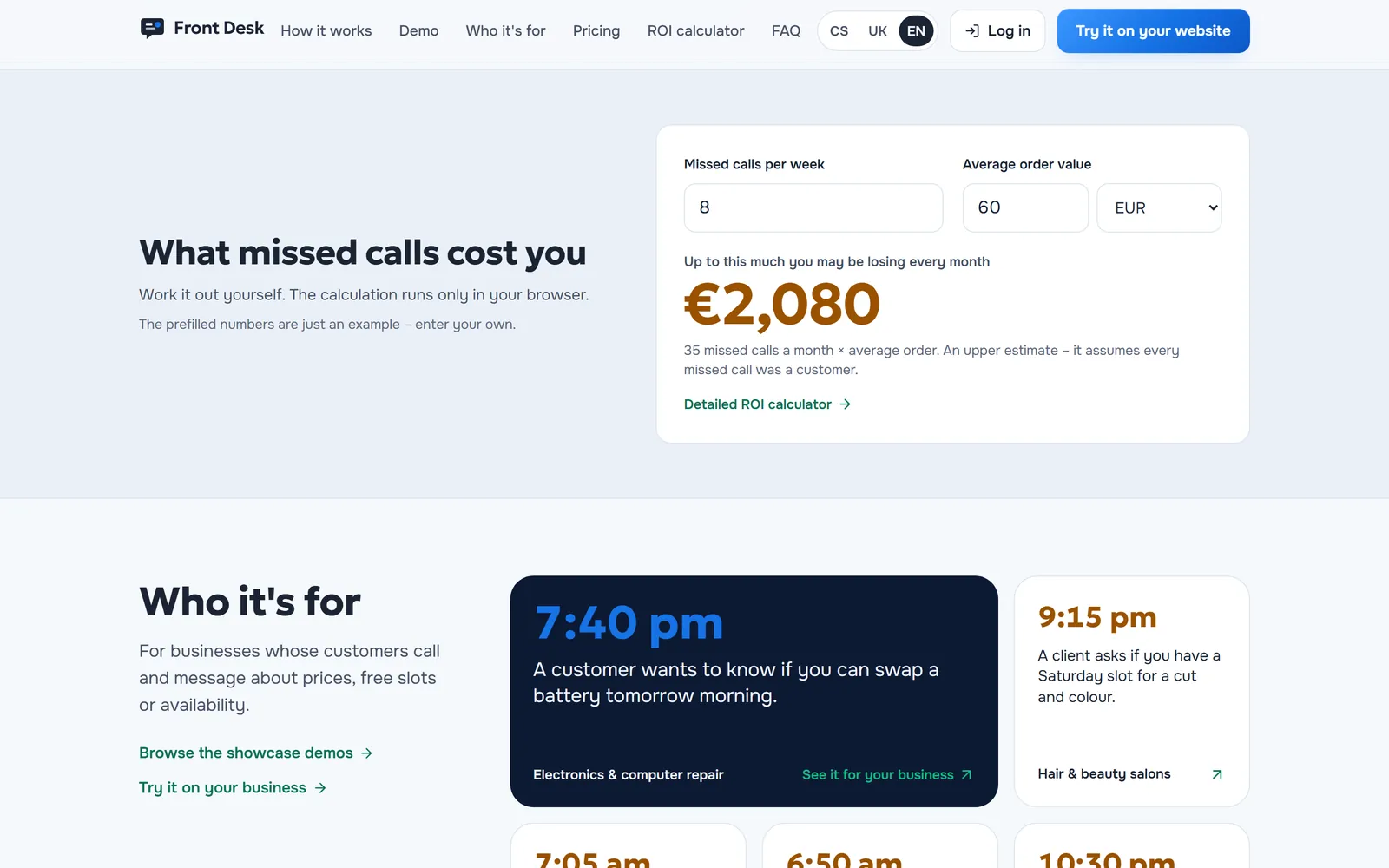Image resolution: width=1389 pixels, height=868 pixels.
Task: Click the €2,080 monthly loss figure
Action: tap(782, 305)
